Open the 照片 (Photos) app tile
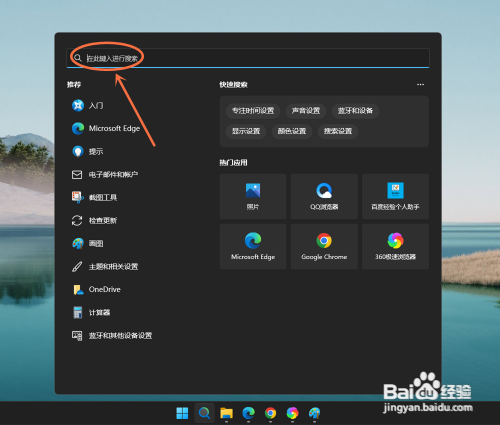The width and height of the screenshot is (500, 425). (253, 196)
